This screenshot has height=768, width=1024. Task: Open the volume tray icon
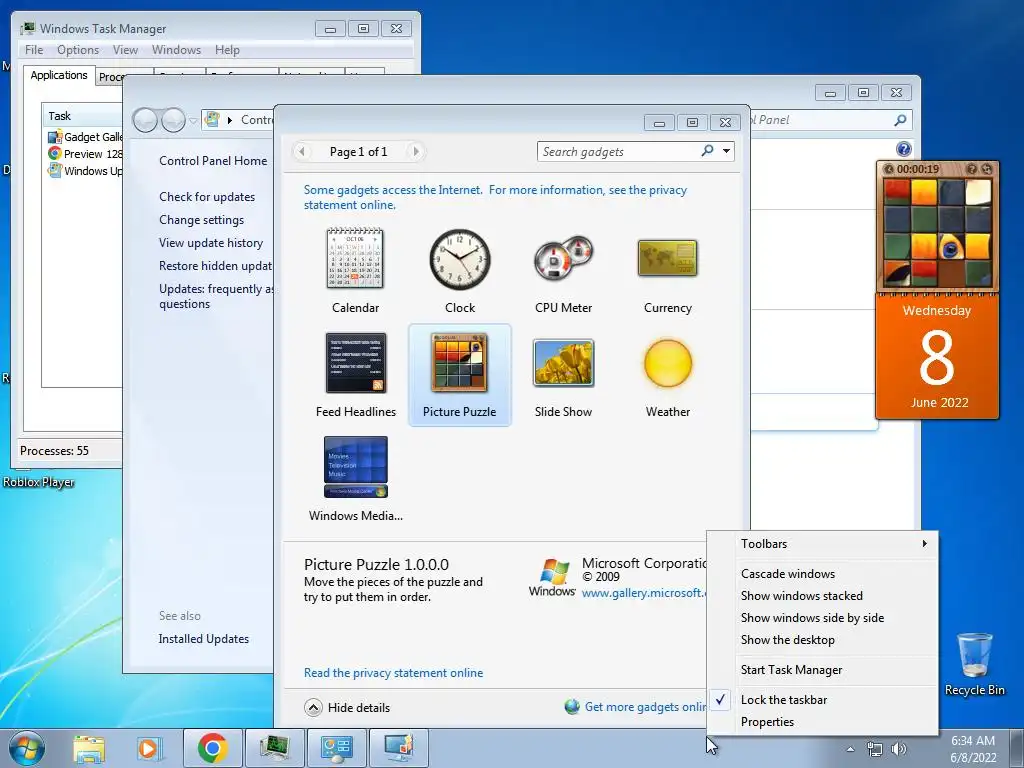pyautogui.click(x=899, y=749)
